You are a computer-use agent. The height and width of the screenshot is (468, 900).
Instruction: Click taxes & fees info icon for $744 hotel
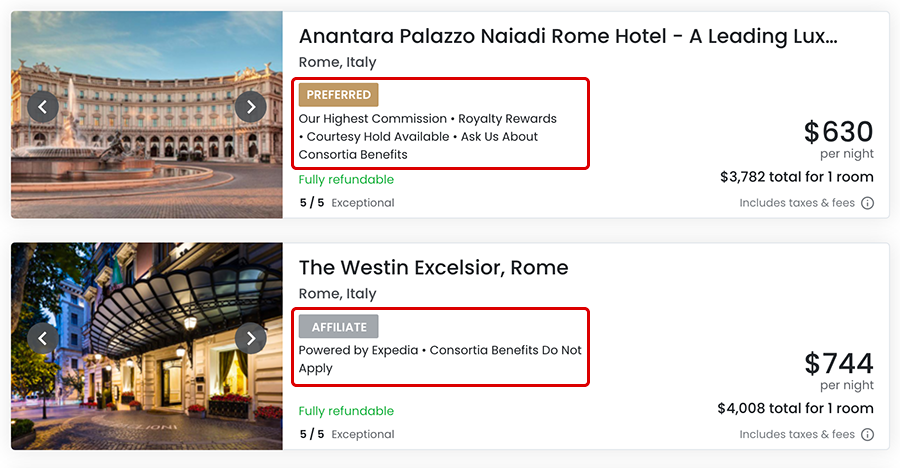click(x=867, y=434)
